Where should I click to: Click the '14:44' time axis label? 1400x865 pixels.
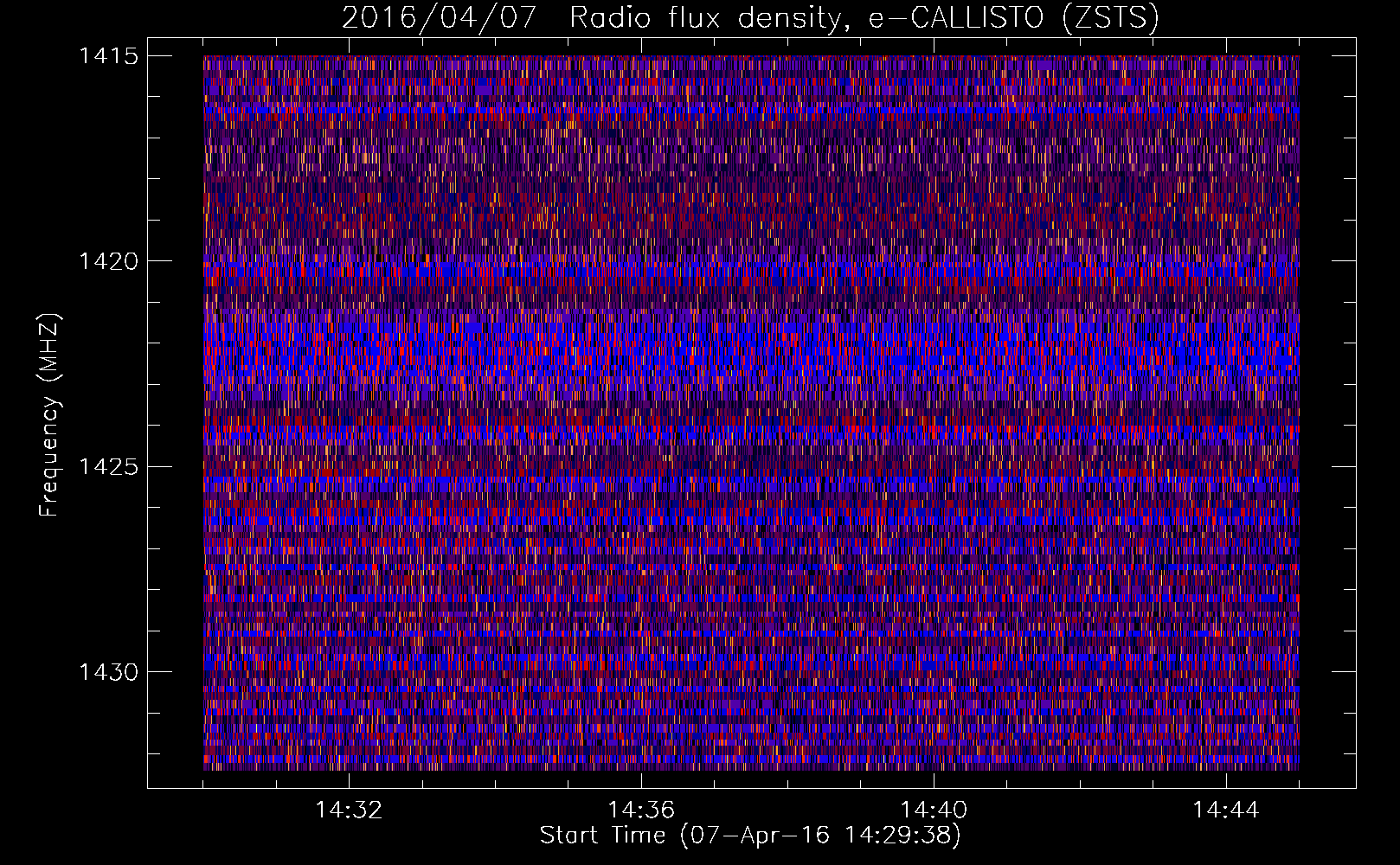1226,810
